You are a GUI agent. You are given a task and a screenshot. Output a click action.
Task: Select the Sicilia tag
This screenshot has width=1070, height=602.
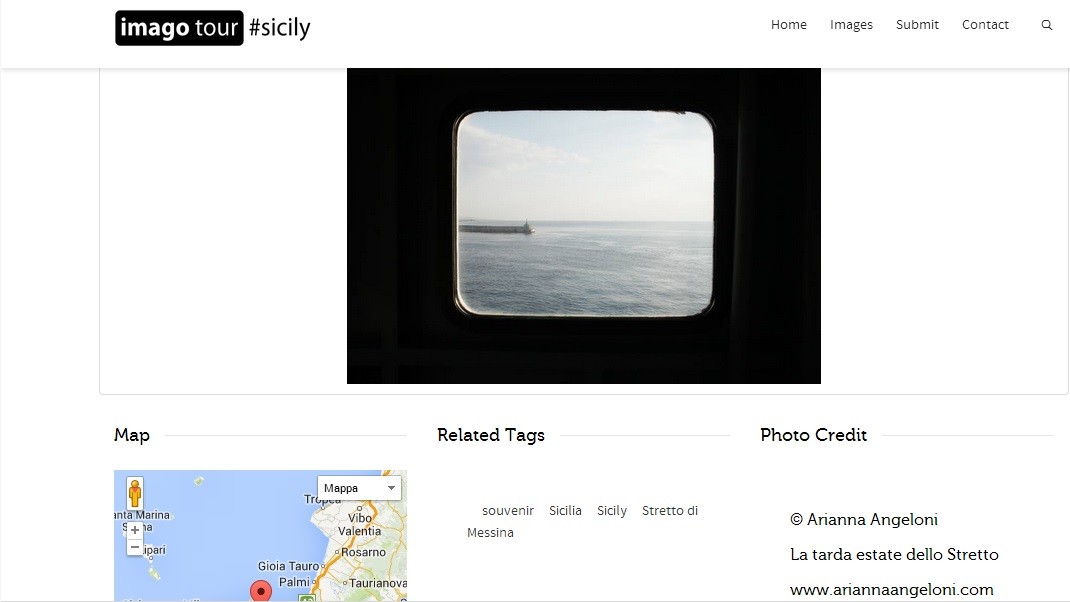[565, 511]
